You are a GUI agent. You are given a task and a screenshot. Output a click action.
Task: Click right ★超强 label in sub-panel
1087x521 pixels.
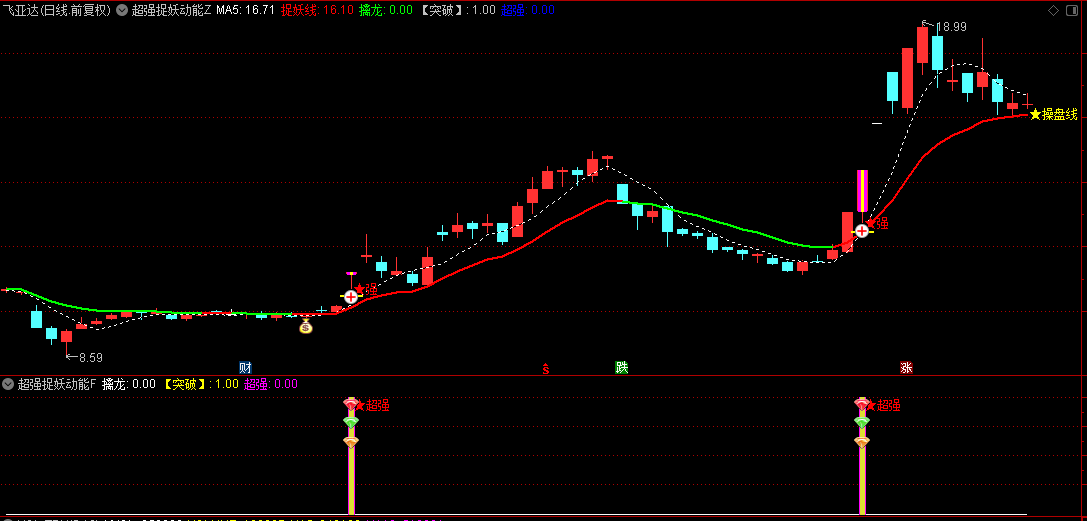click(883, 405)
